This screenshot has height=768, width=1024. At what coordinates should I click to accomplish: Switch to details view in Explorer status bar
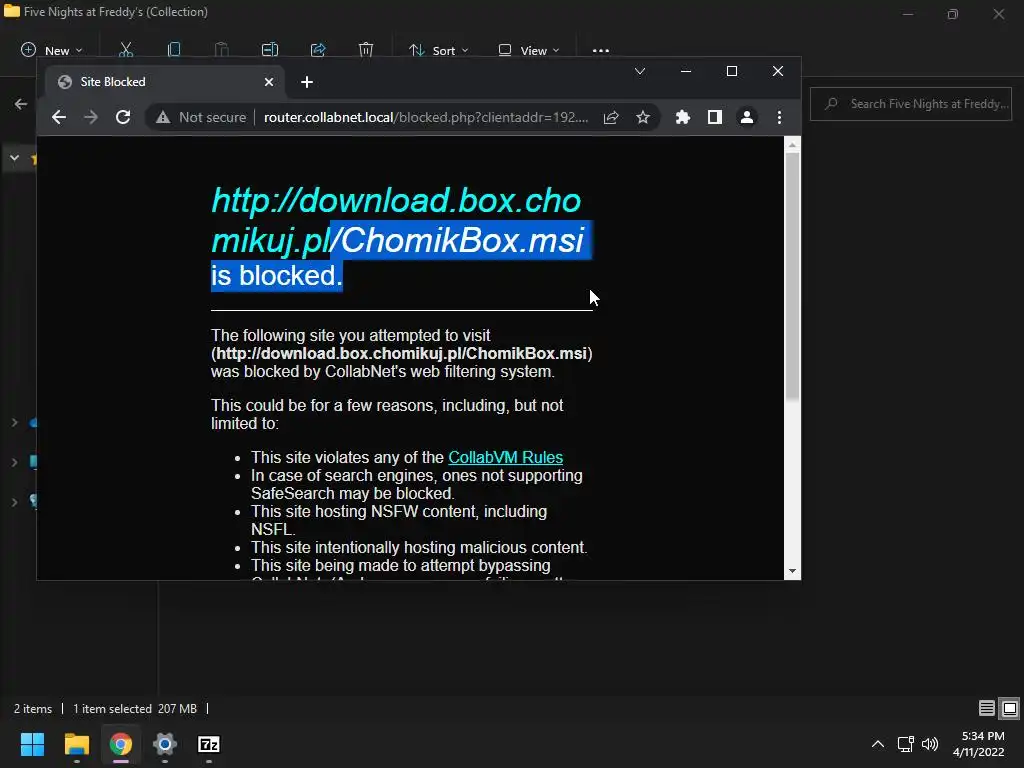click(x=987, y=708)
